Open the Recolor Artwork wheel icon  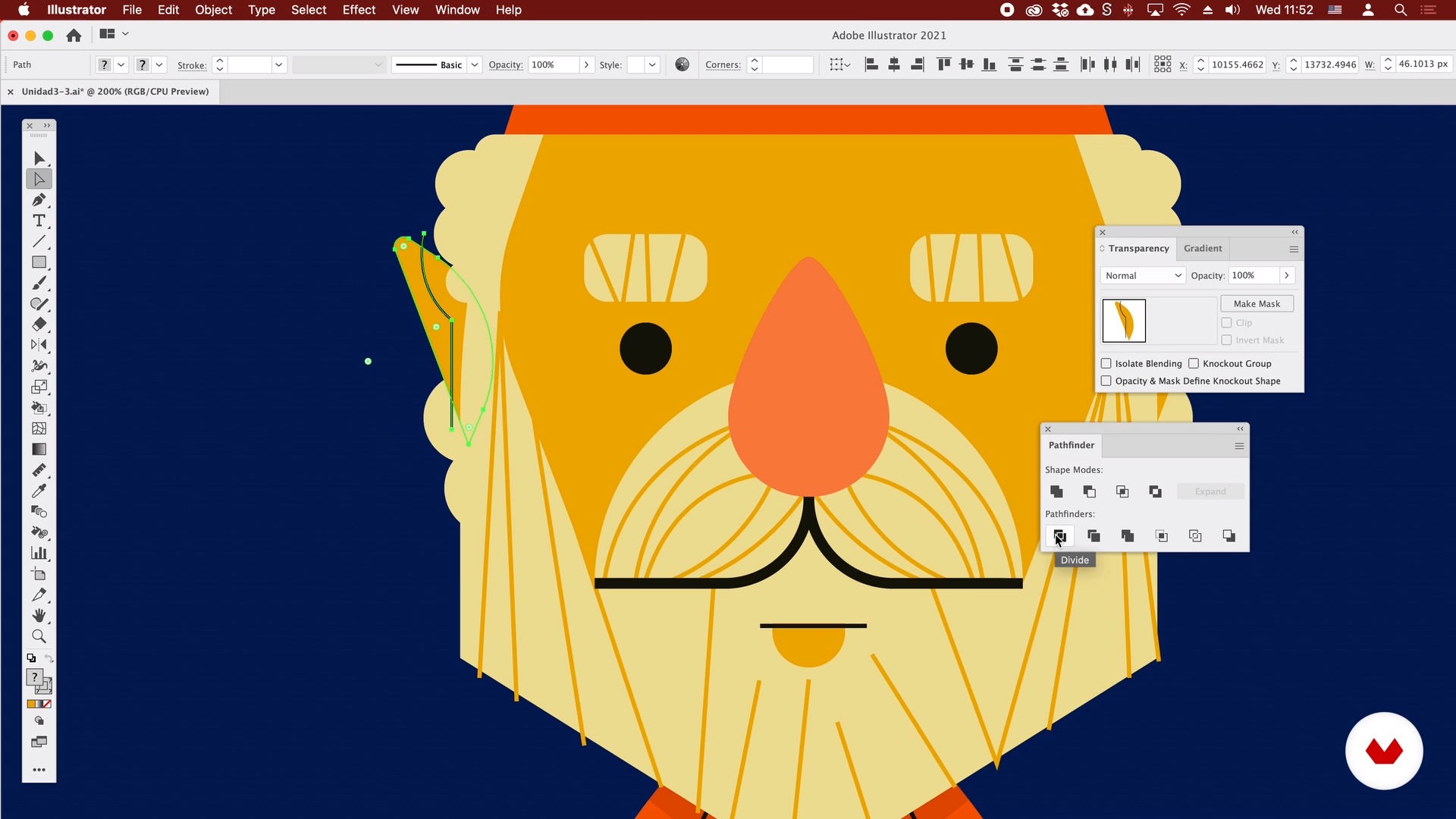tap(682, 64)
